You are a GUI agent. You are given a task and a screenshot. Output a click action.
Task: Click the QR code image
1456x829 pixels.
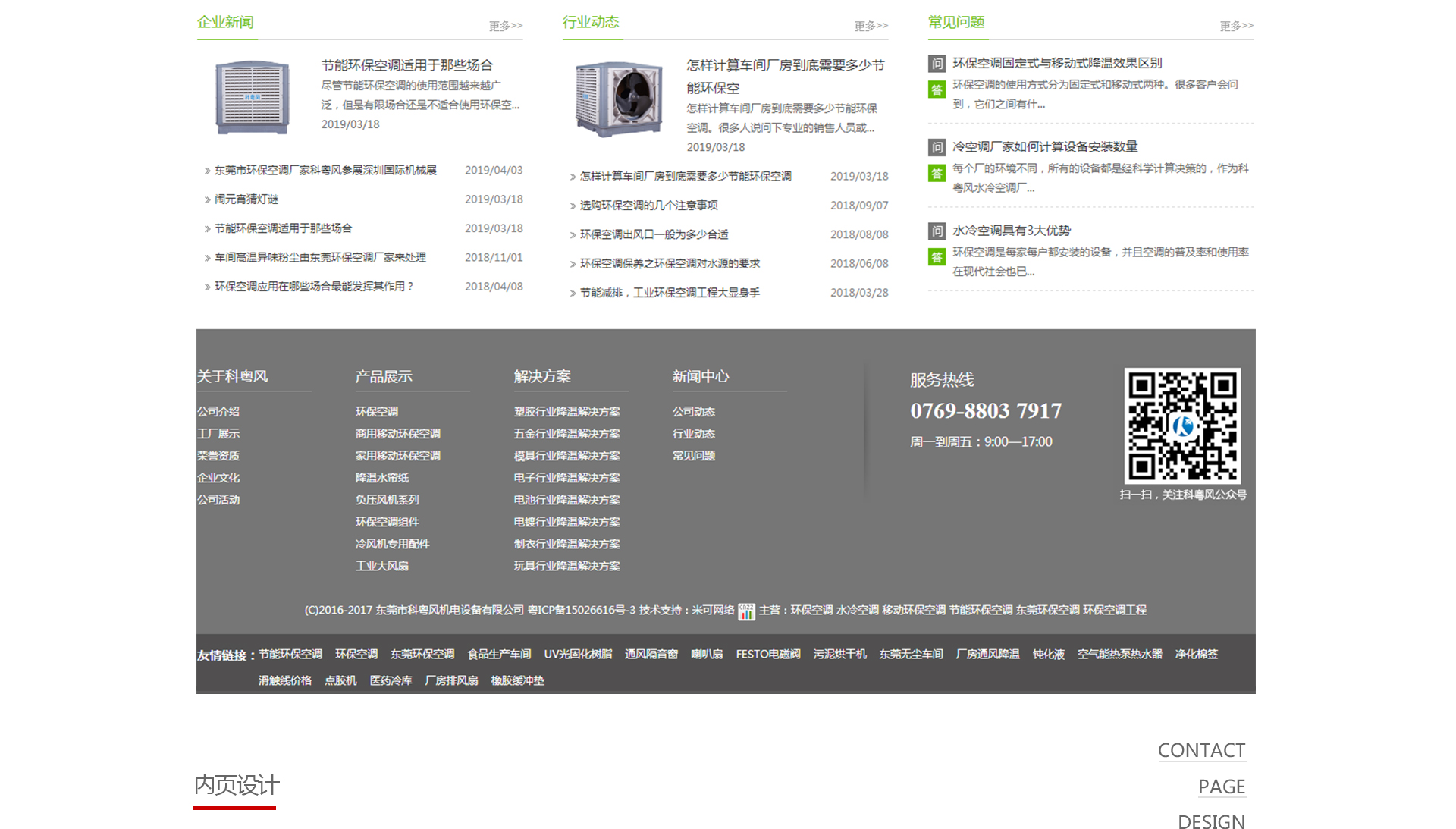[x=1181, y=425]
